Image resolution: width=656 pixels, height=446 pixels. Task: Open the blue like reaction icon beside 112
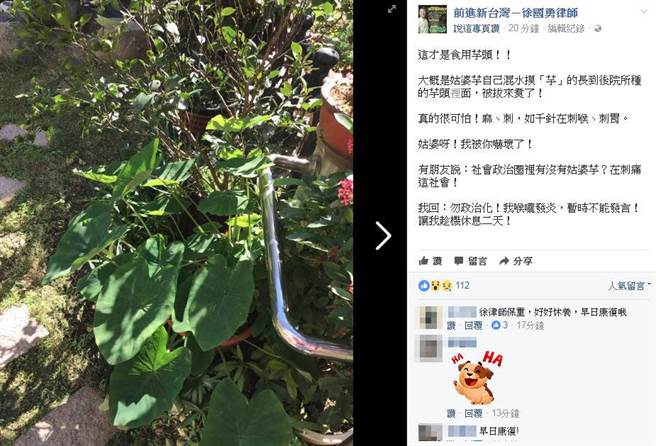pyautogui.click(x=423, y=286)
